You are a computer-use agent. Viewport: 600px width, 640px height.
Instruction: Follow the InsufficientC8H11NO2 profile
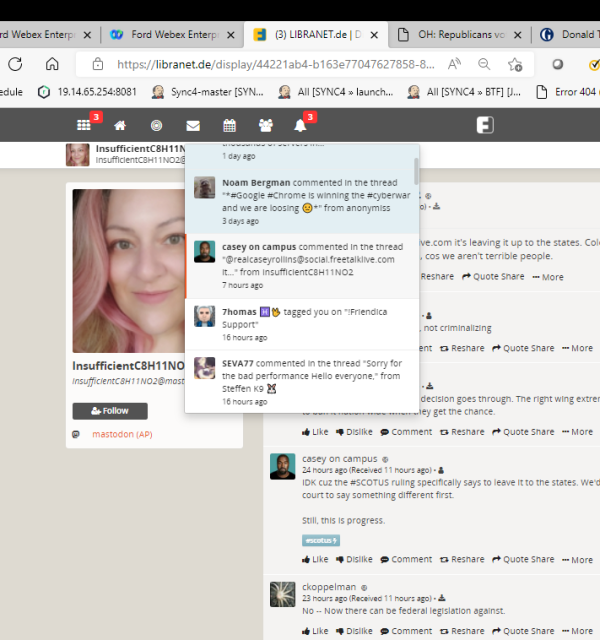tap(110, 411)
